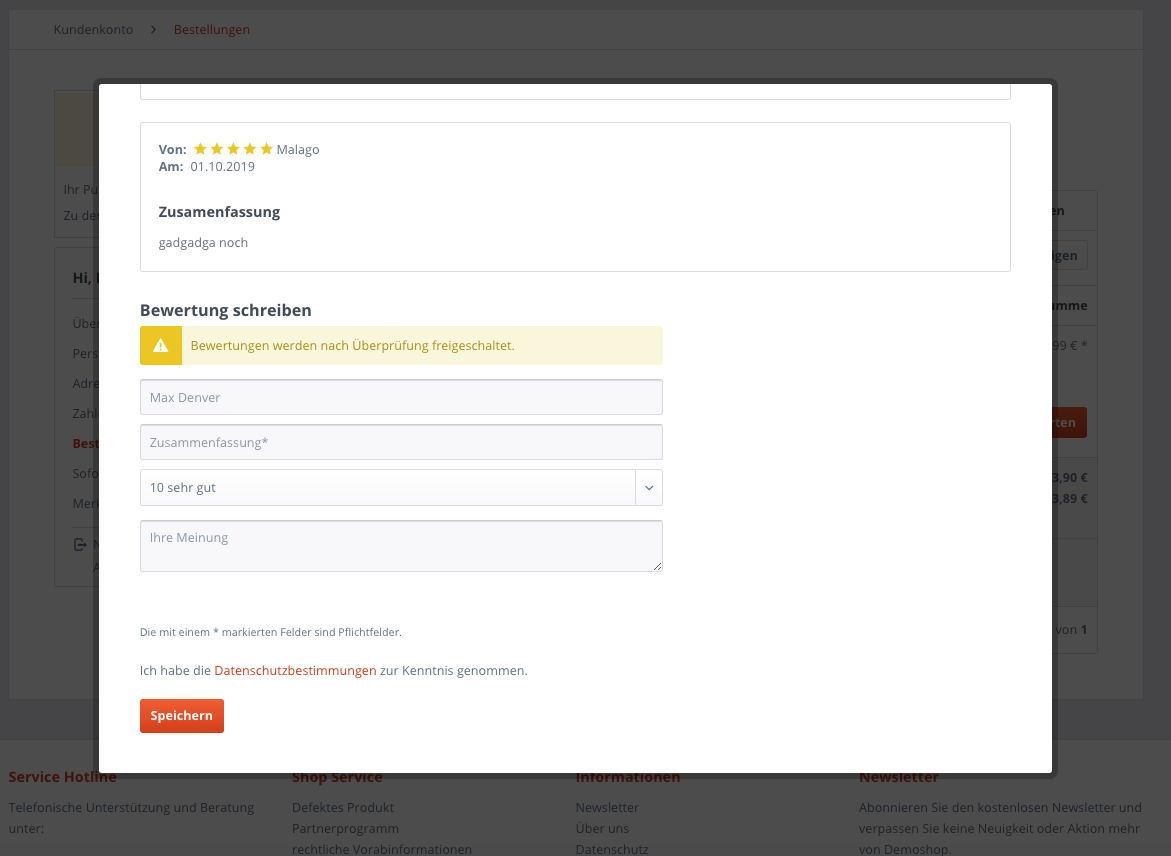Click the resize grip of Ihre Meinung textarea

657,566
